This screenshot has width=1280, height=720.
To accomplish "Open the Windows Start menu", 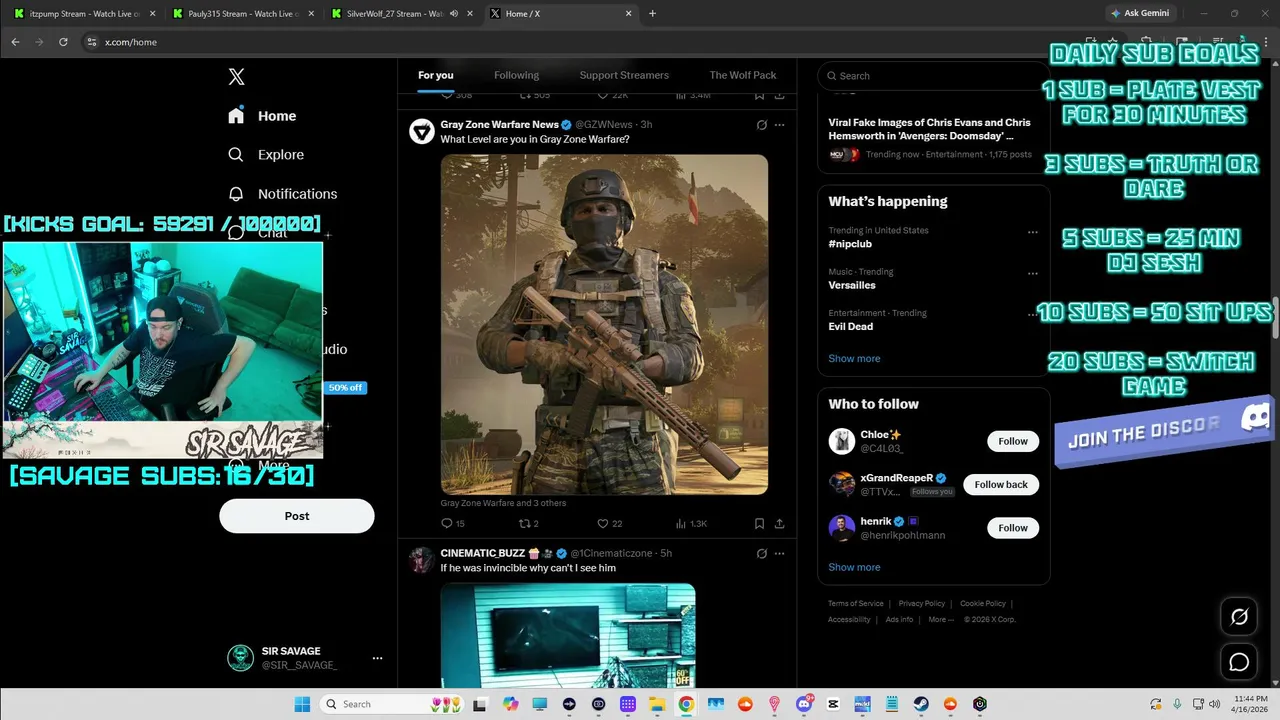I will (302, 704).
